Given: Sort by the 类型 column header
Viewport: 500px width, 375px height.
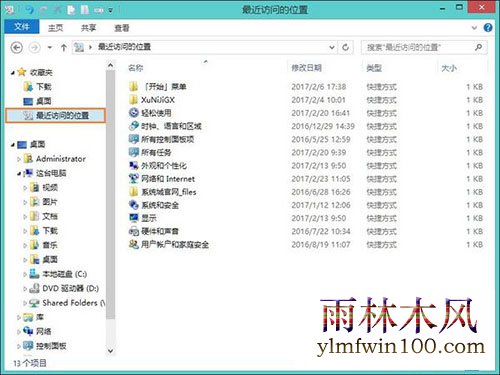Looking at the screenshot, I should (x=374, y=68).
